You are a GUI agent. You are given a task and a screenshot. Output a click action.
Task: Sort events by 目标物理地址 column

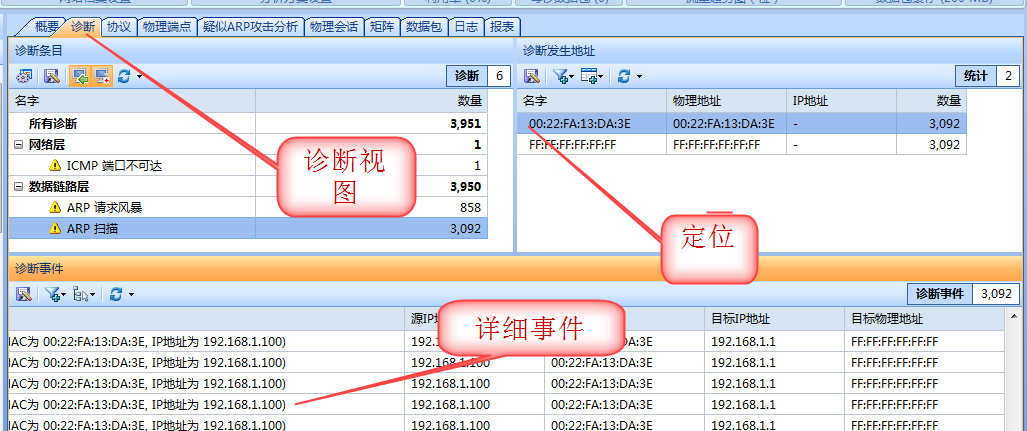coord(924,319)
